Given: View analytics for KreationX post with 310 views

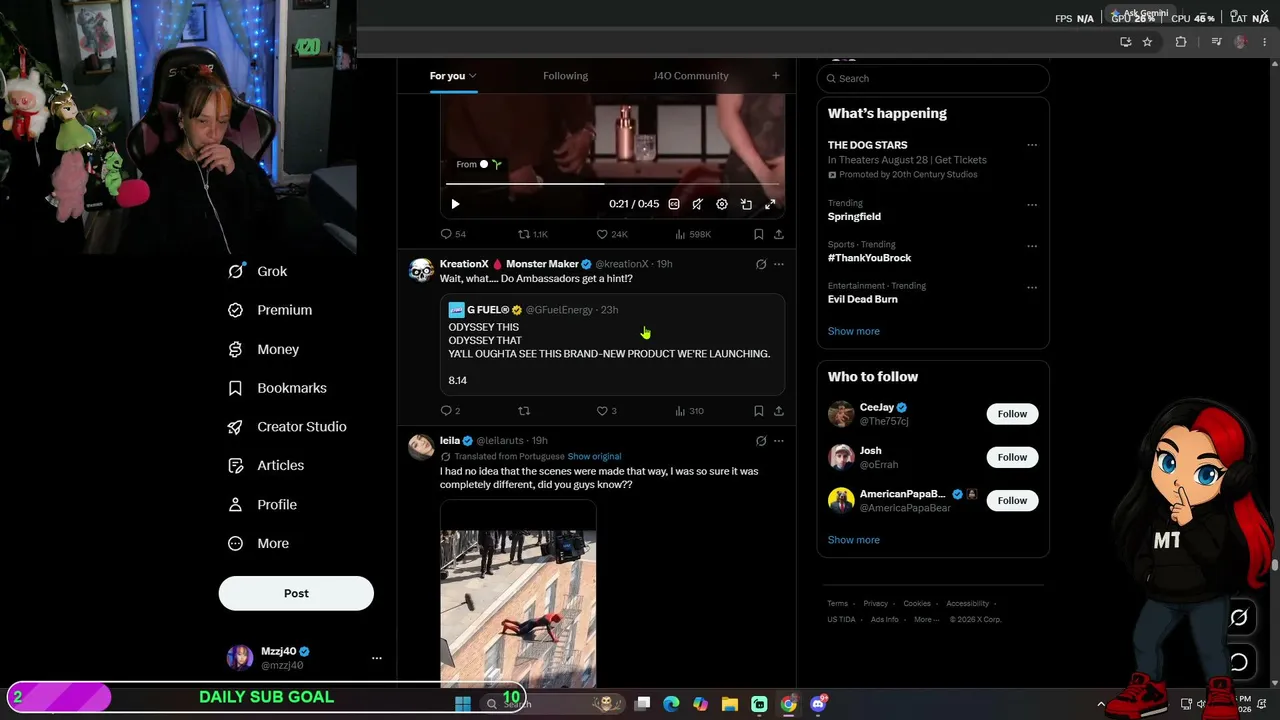Looking at the screenshot, I should [689, 411].
